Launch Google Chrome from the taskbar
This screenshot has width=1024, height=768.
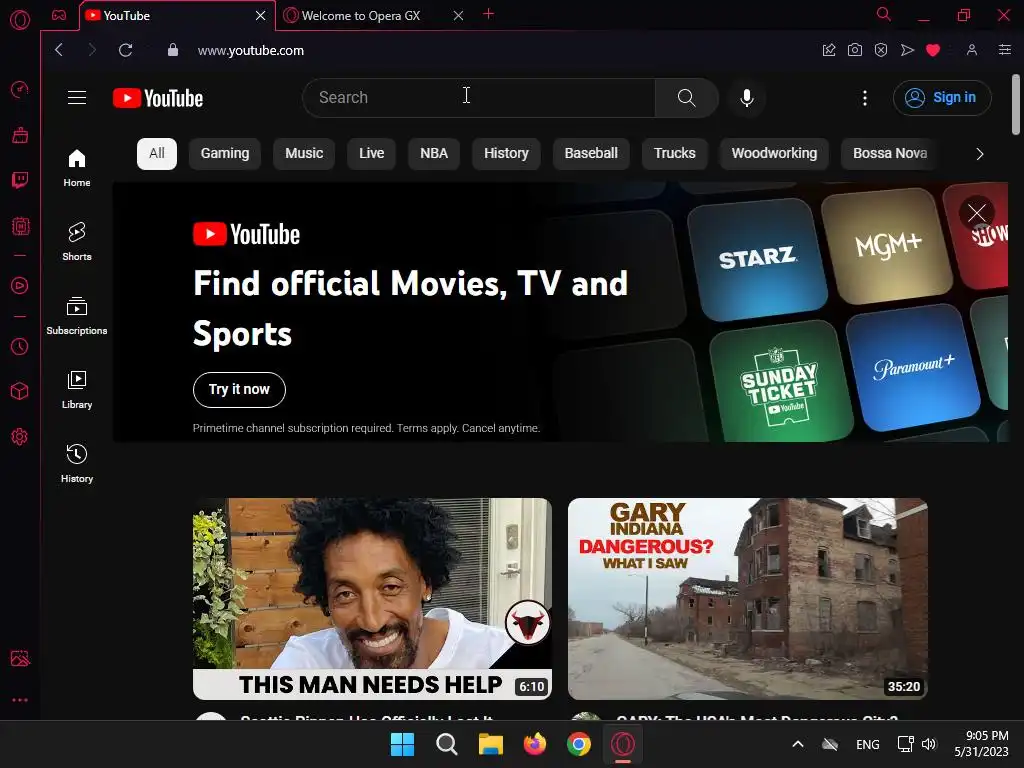point(579,744)
